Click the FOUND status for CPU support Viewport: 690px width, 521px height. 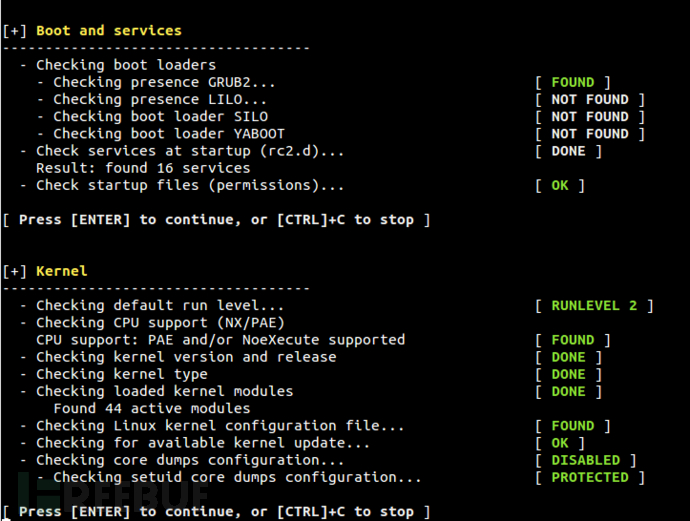[572, 340]
